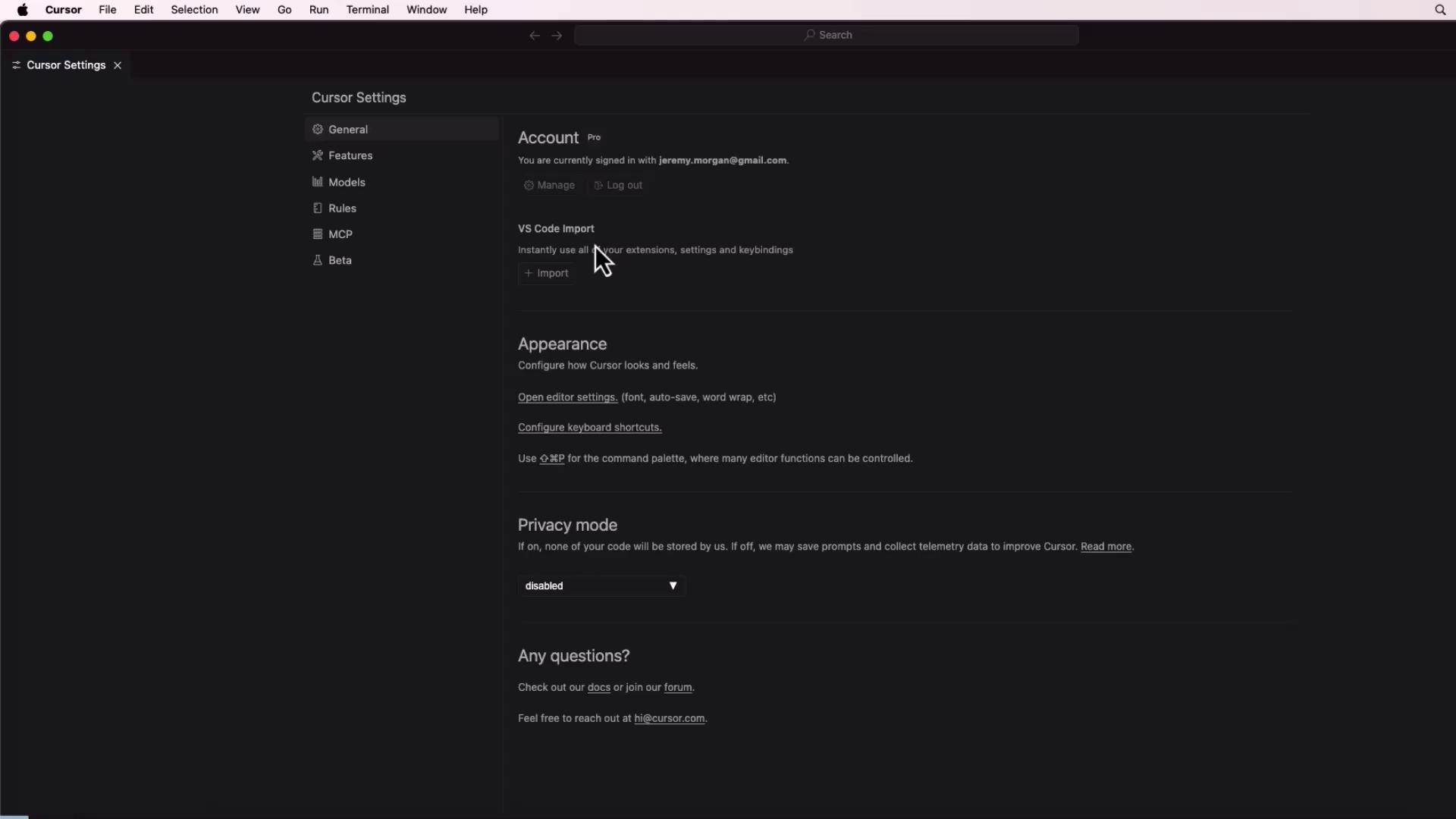Click the back navigation arrow

pos(535,36)
